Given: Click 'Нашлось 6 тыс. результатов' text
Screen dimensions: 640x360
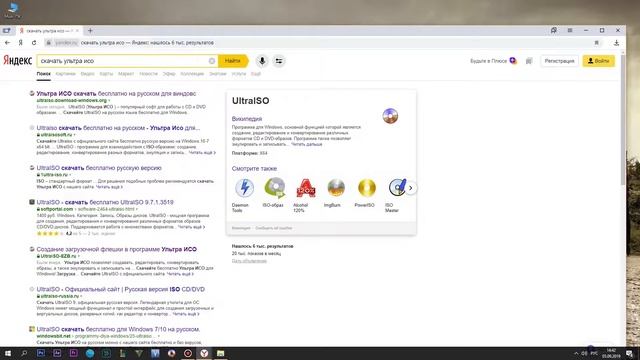Looking at the screenshot, I should (x=262, y=246).
